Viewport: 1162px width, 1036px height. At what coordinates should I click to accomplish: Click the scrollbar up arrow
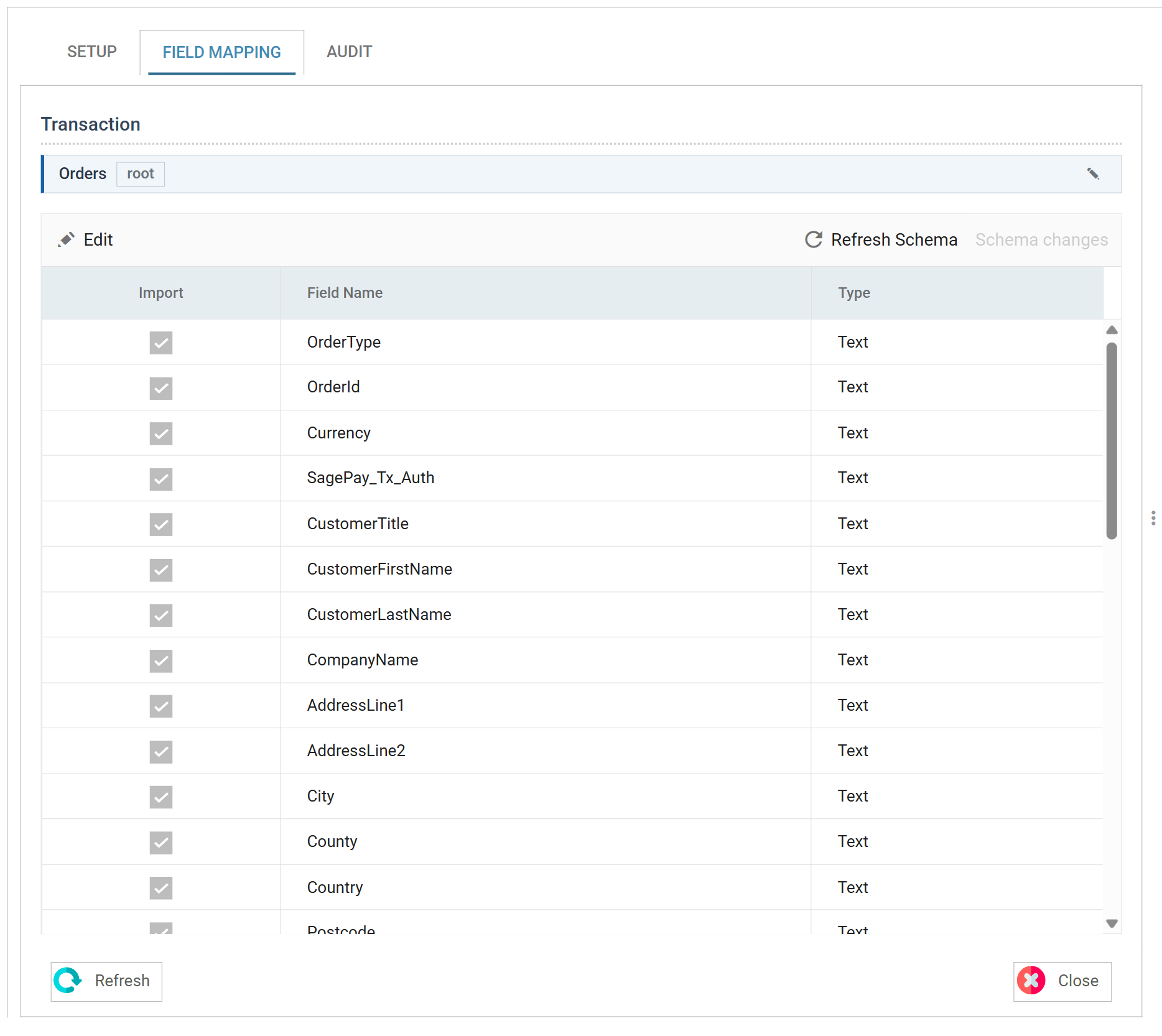(1112, 330)
